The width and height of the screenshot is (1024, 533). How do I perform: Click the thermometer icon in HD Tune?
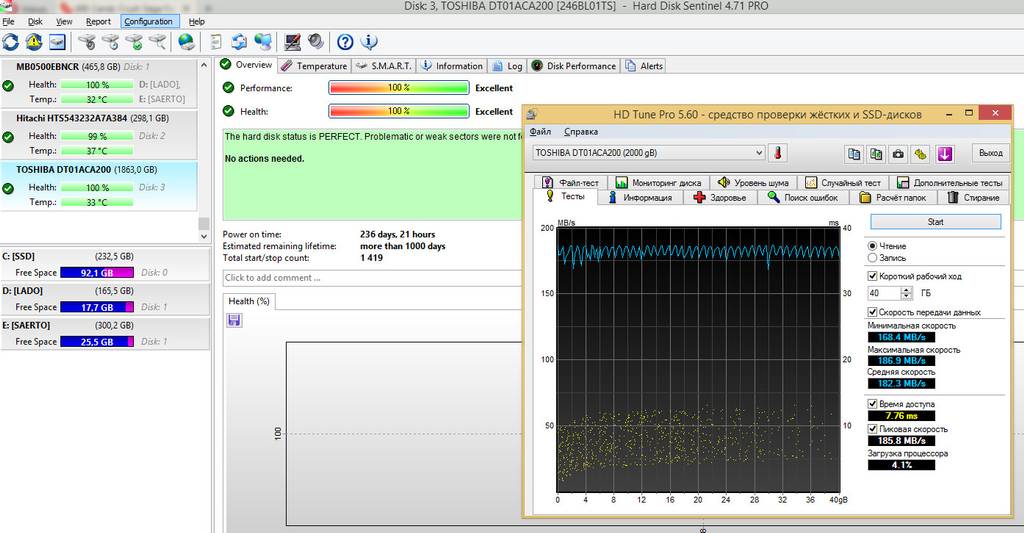(x=777, y=153)
